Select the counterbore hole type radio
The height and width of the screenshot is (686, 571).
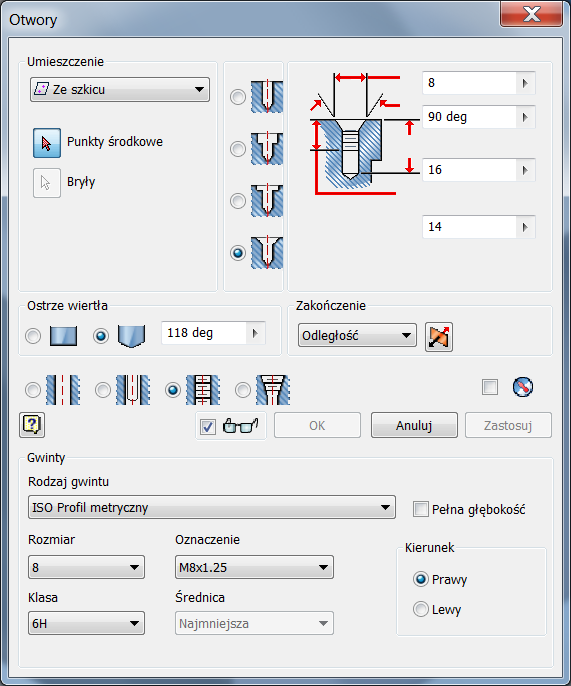pyautogui.click(x=238, y=149)
